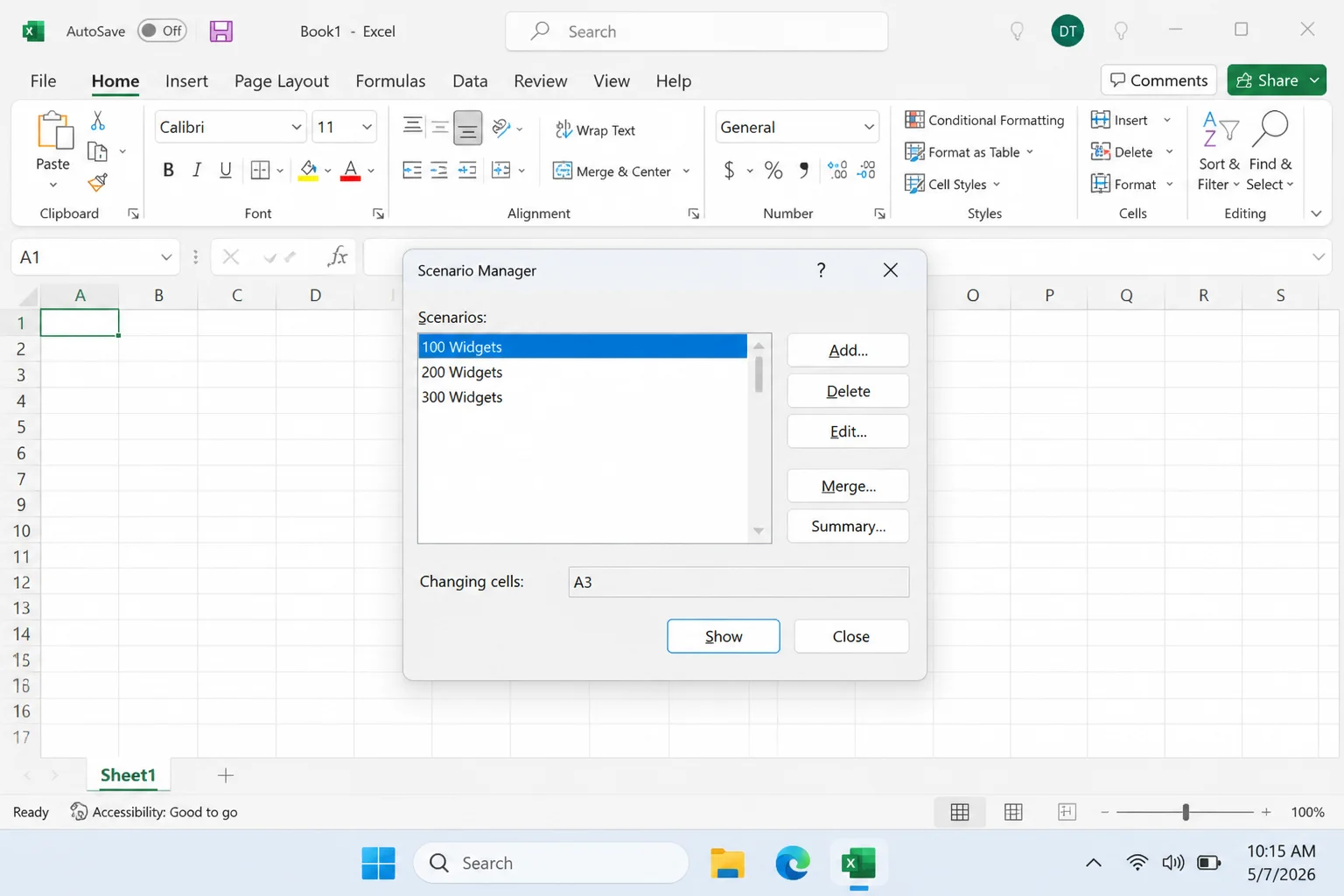The height and width of the screenshot is (896, 1344).
Task: Click Merge & Center
Action: point(612,171)
